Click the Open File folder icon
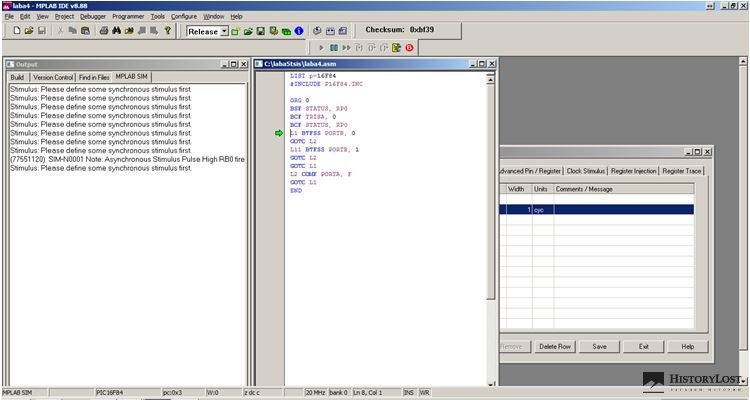 (29, 31)
